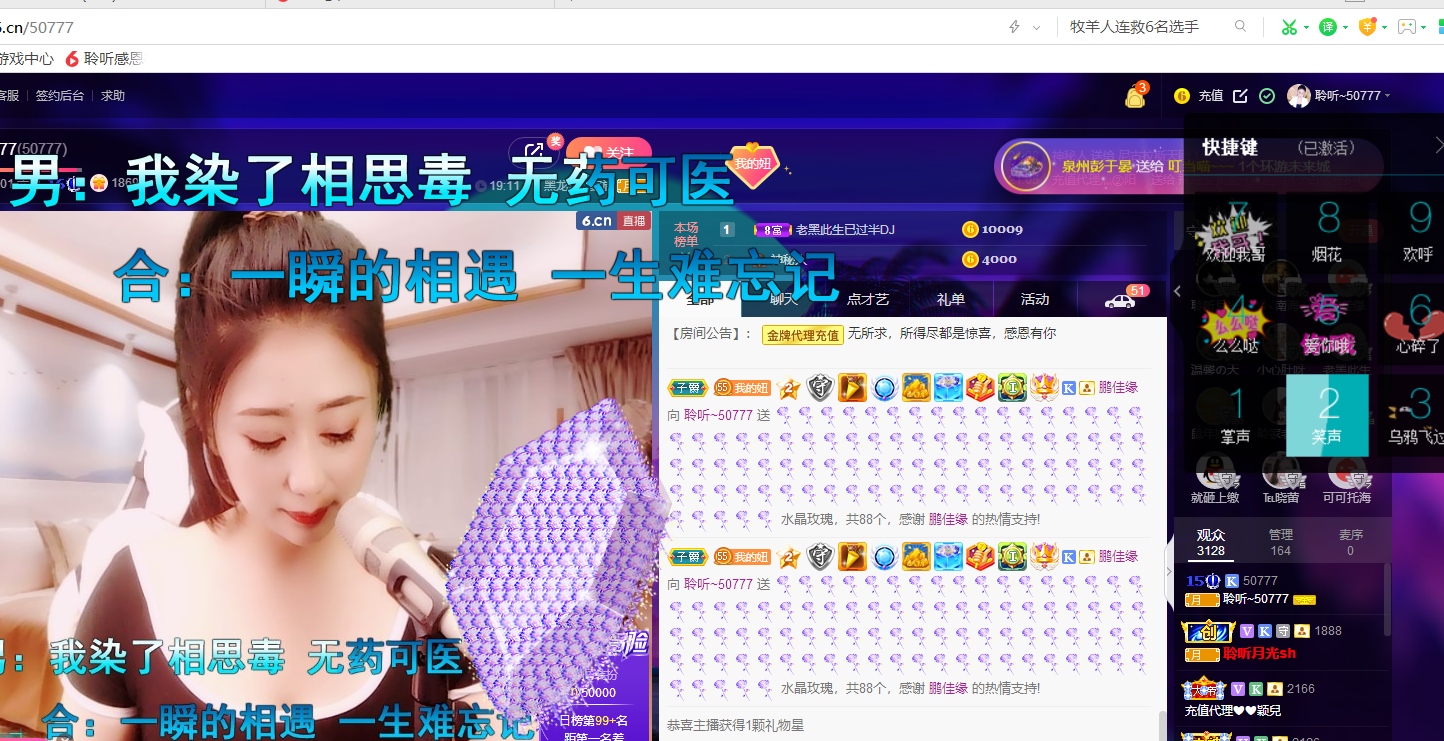Open the 游戏中心 bookmark
Viewport: 1444px width, 741px height.
pos(26,59)
